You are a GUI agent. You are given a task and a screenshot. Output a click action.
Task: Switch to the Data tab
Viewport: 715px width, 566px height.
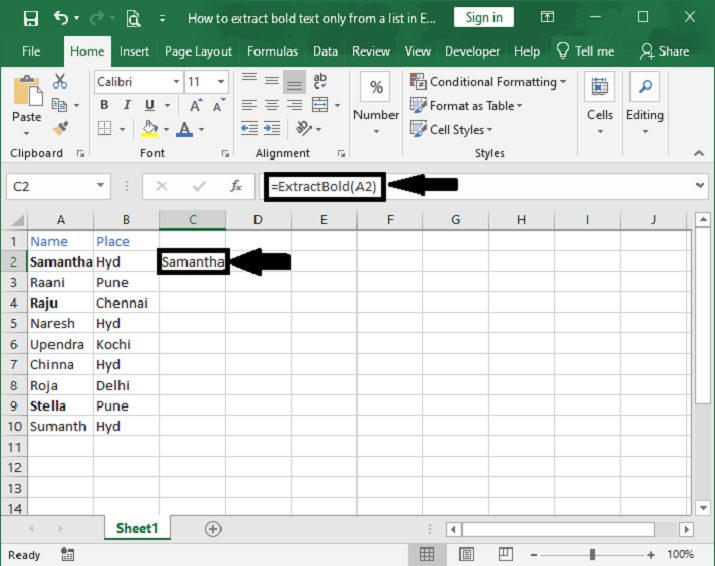click(x=325, y=51)
